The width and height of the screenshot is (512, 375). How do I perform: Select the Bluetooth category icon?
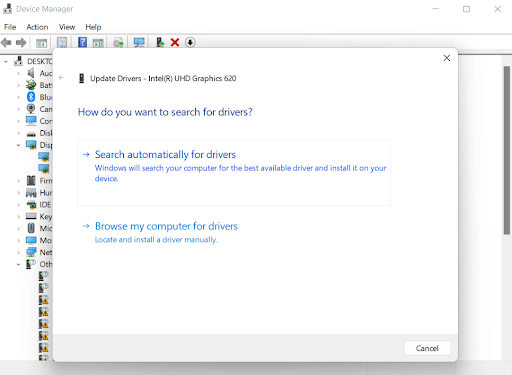coord(31,97)
